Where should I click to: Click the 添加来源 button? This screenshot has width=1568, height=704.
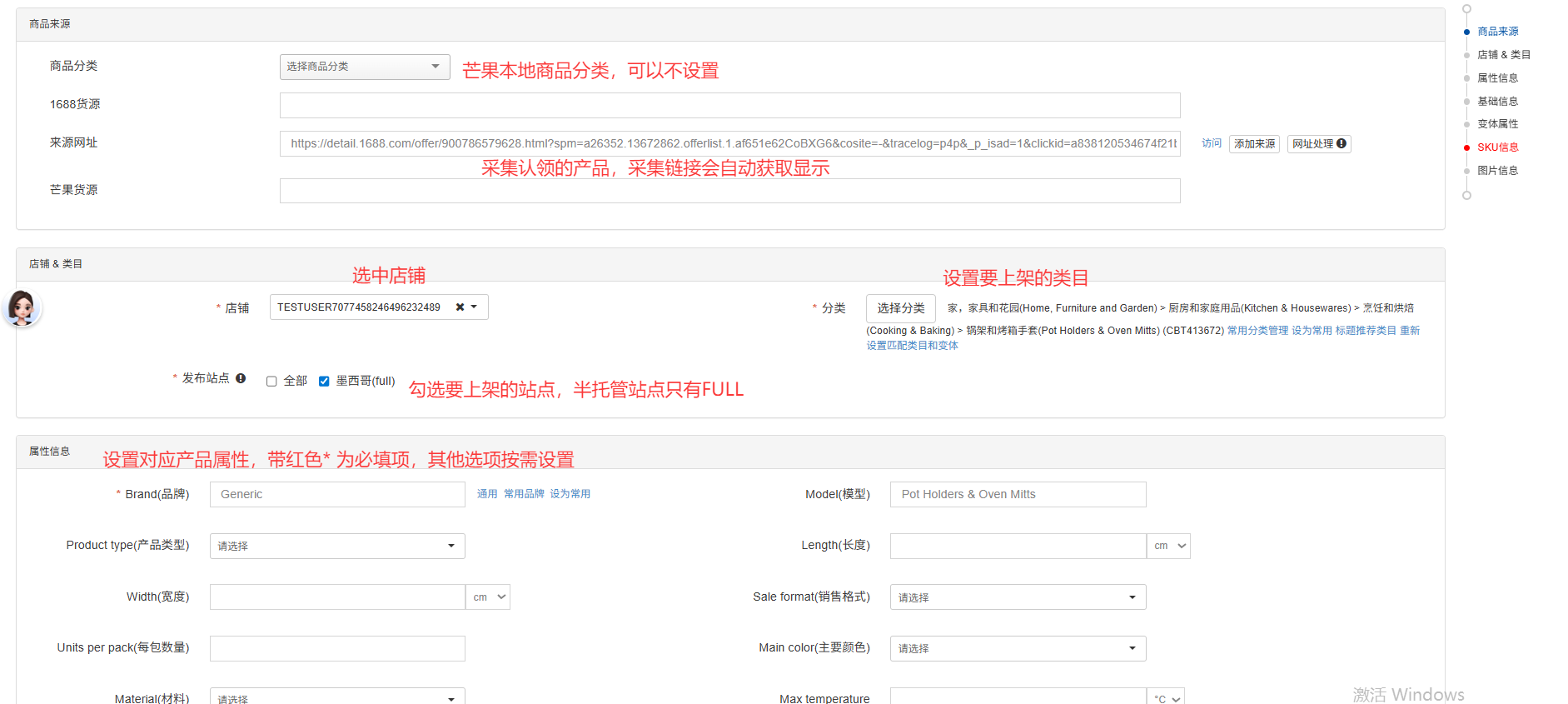1254,144
